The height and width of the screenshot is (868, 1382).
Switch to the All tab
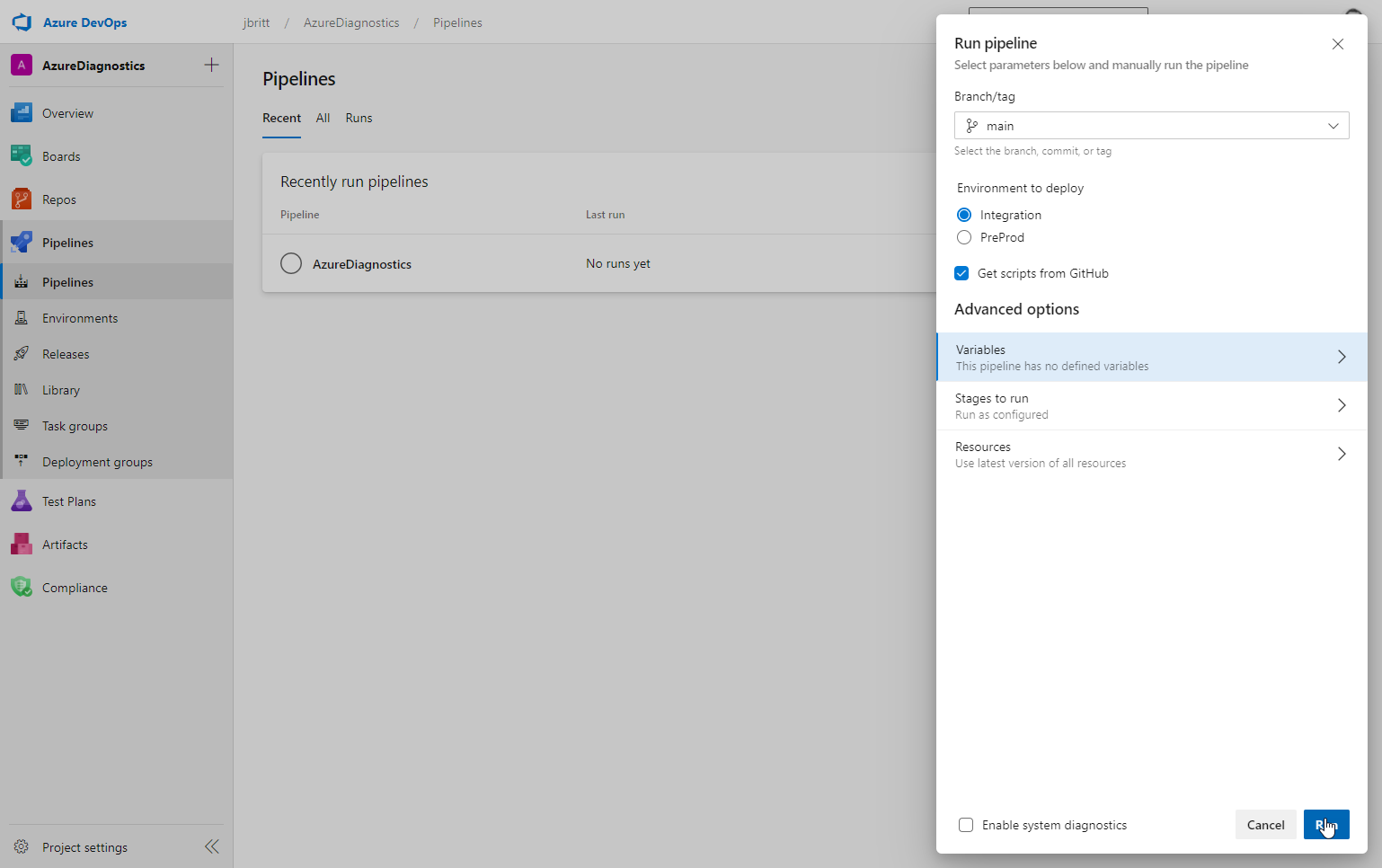click(323, 118)
